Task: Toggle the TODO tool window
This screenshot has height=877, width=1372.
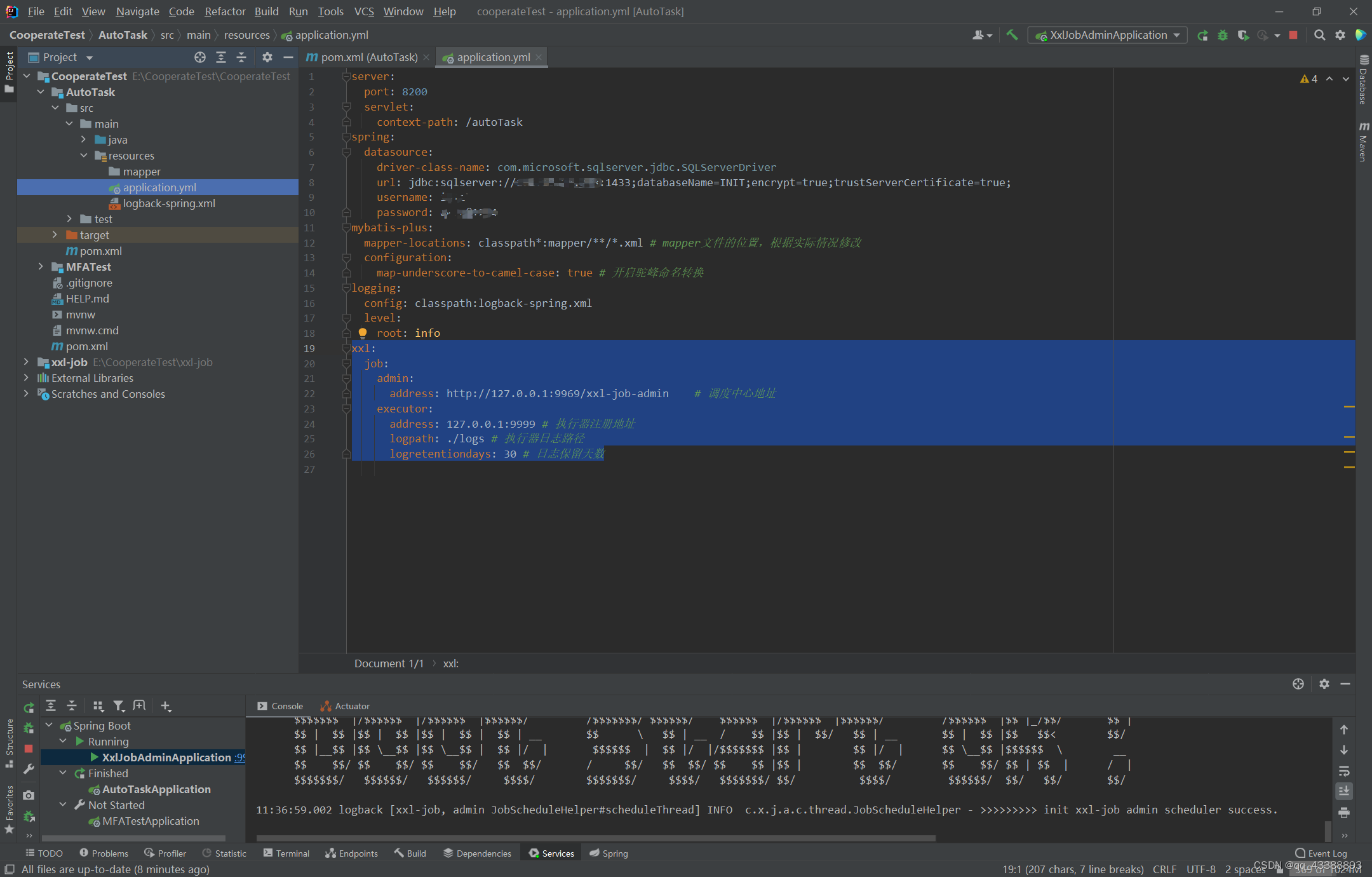Action: [43, 853]
